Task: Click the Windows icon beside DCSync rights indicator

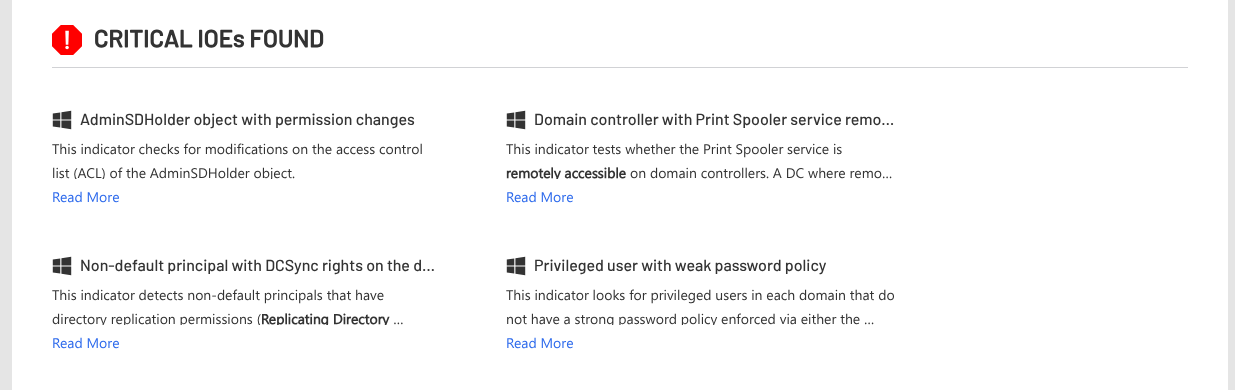Action: [x=62, y=266]
